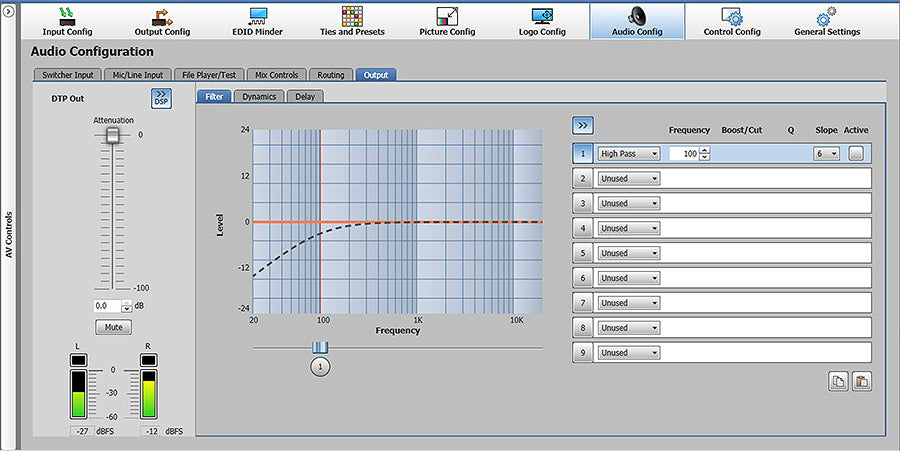This screenshot has width=900, height=451.
Task: Switch to the File Player/Test tab
Action: tap(209, 75)
